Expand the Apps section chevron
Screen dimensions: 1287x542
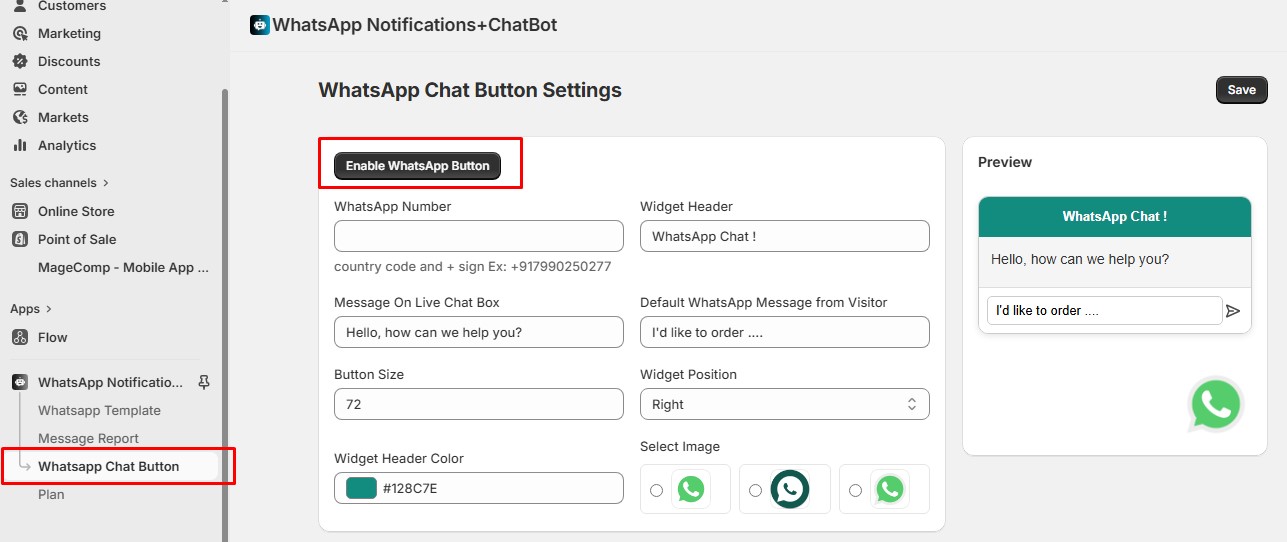point(48,309)
